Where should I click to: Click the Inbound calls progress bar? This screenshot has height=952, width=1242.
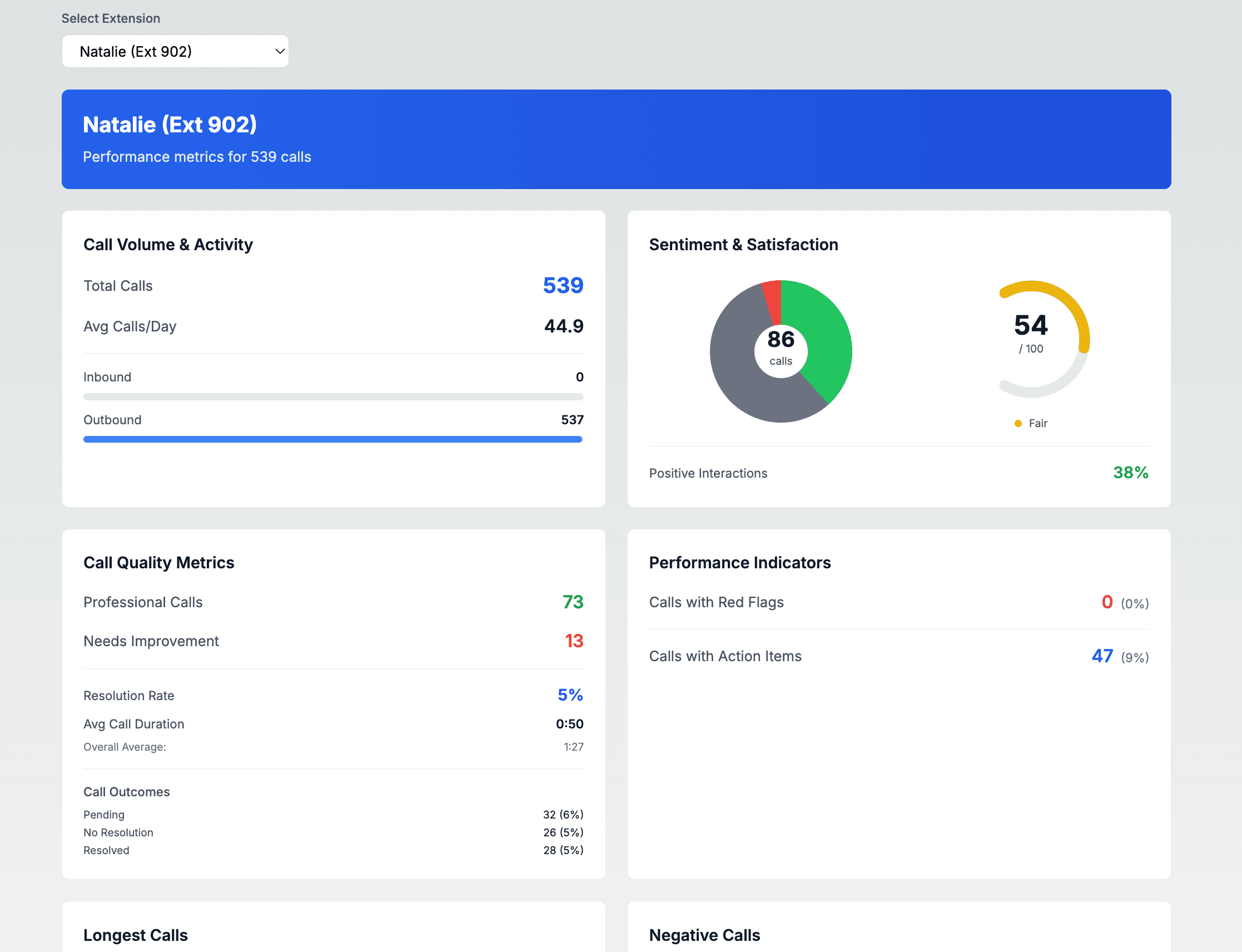(x=332, y=396)
